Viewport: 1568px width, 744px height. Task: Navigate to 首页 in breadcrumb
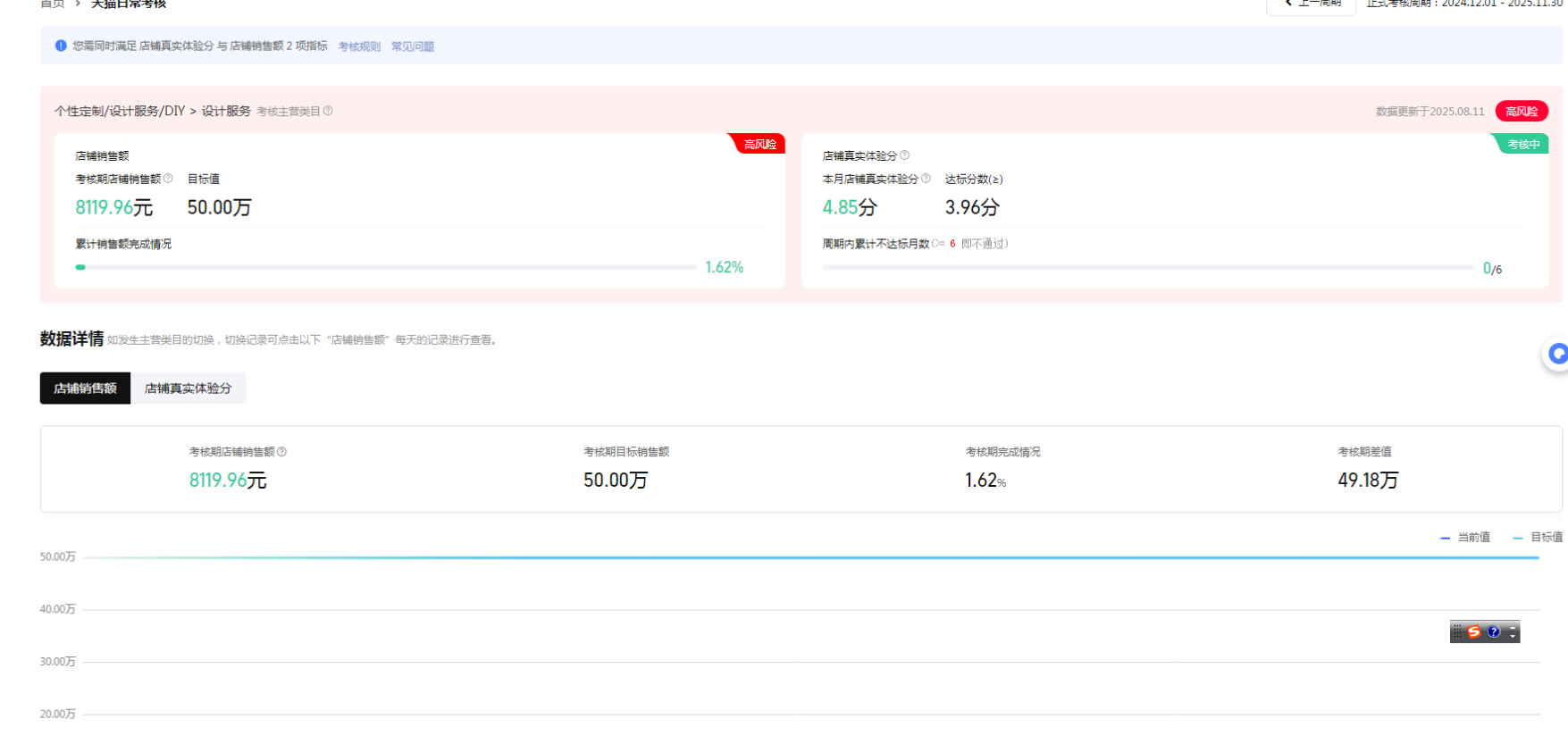click(53, 4)
